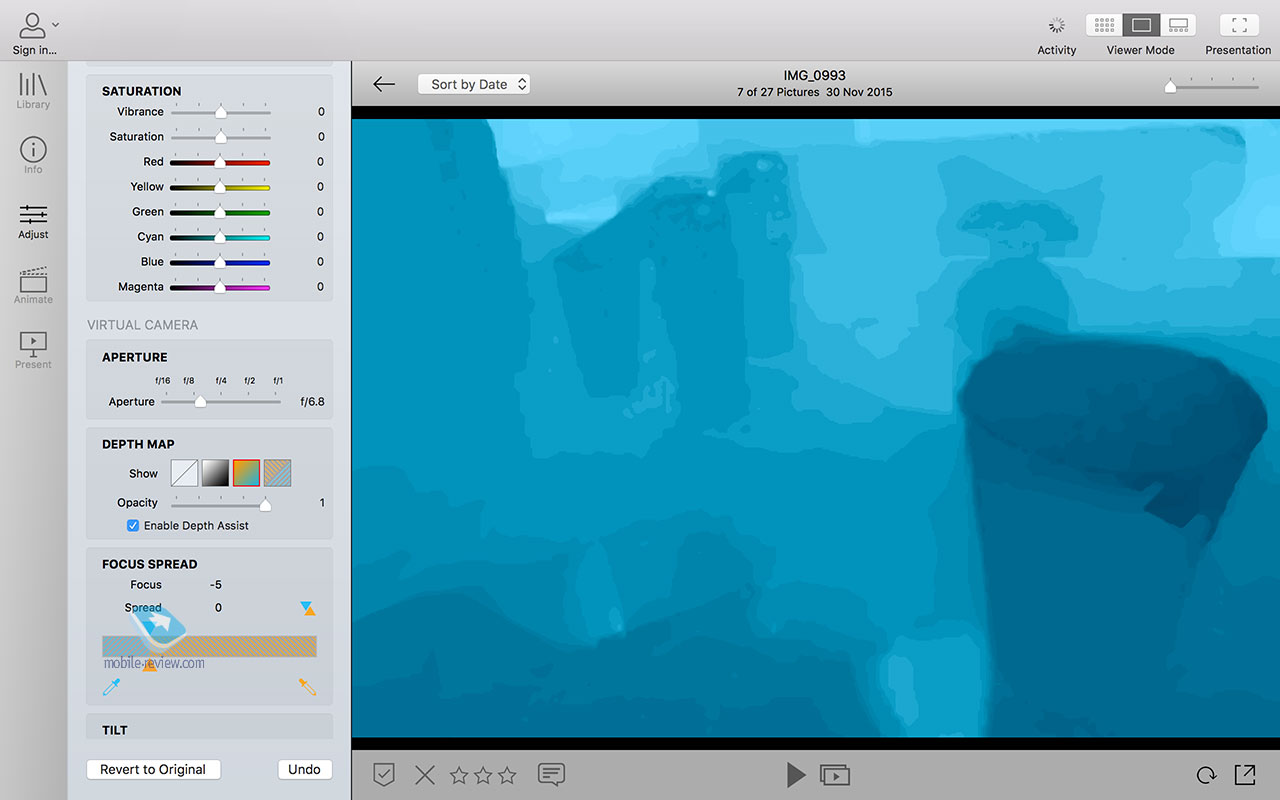The width and height of the screenshot is (1280, 800).
Task: Click the IMG_0993 picture title
Action: click(x=814, y=75)
